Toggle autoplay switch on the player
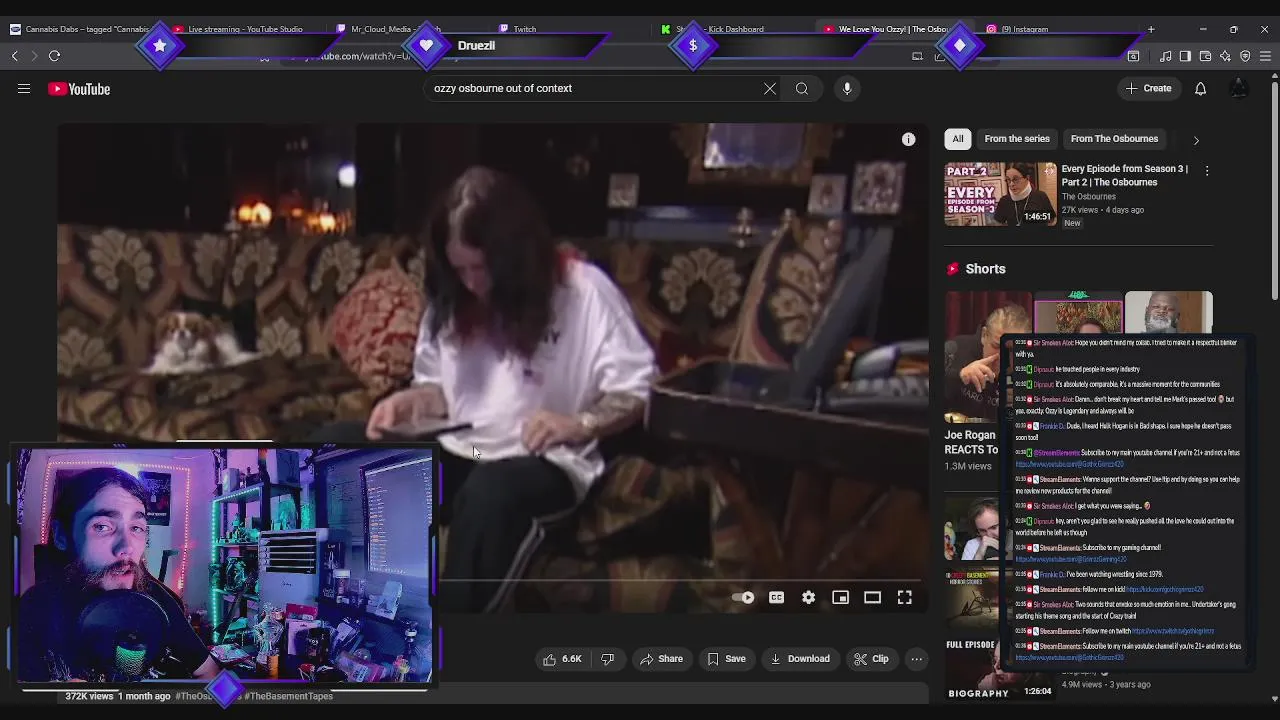The height and width of the screenshot is (720, 1280). tap(743, 598)
